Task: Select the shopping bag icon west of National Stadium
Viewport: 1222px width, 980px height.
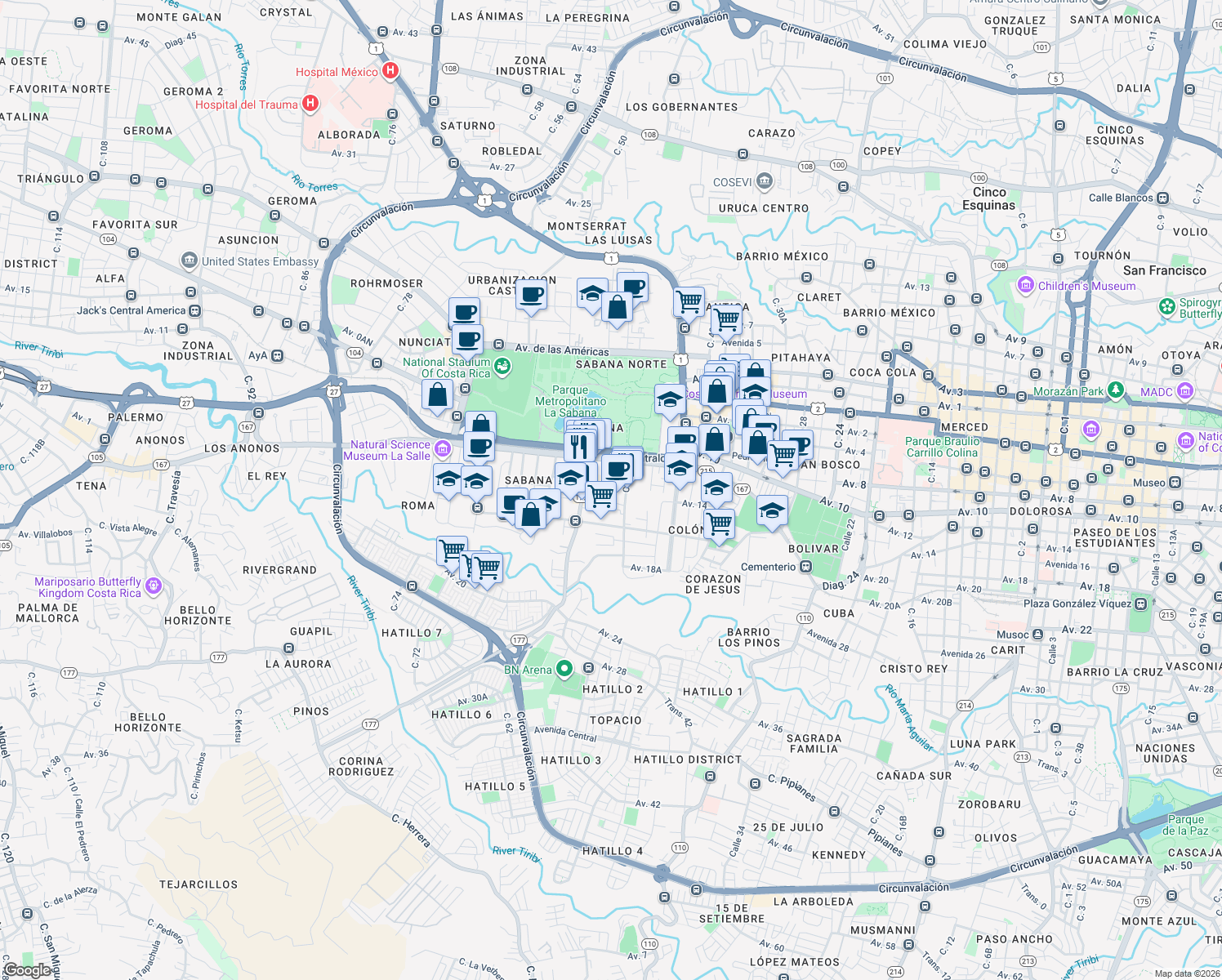Action: [x=436, y=394]
